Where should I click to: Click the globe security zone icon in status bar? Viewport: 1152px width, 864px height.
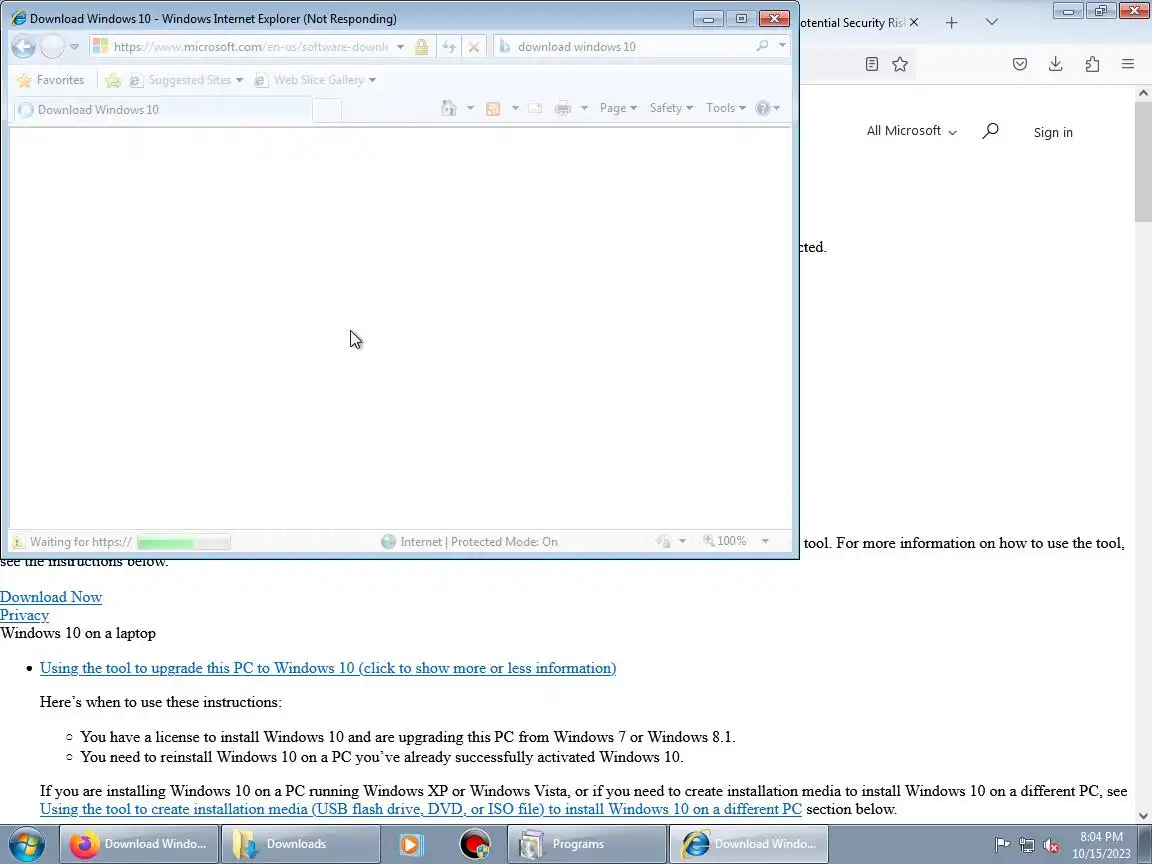[x=389, y=541]
